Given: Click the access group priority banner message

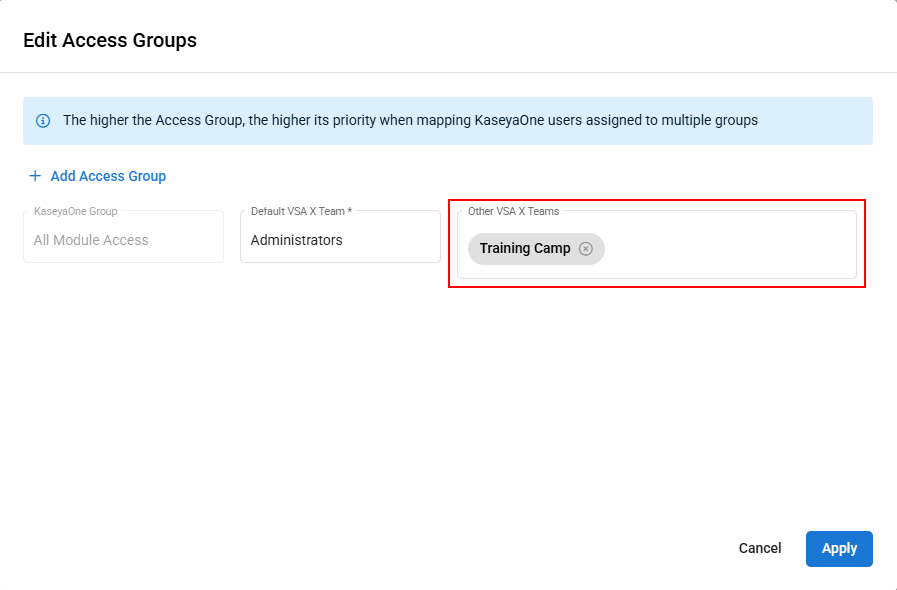Looking at the screenshot, I should click(x=410, y=121).
